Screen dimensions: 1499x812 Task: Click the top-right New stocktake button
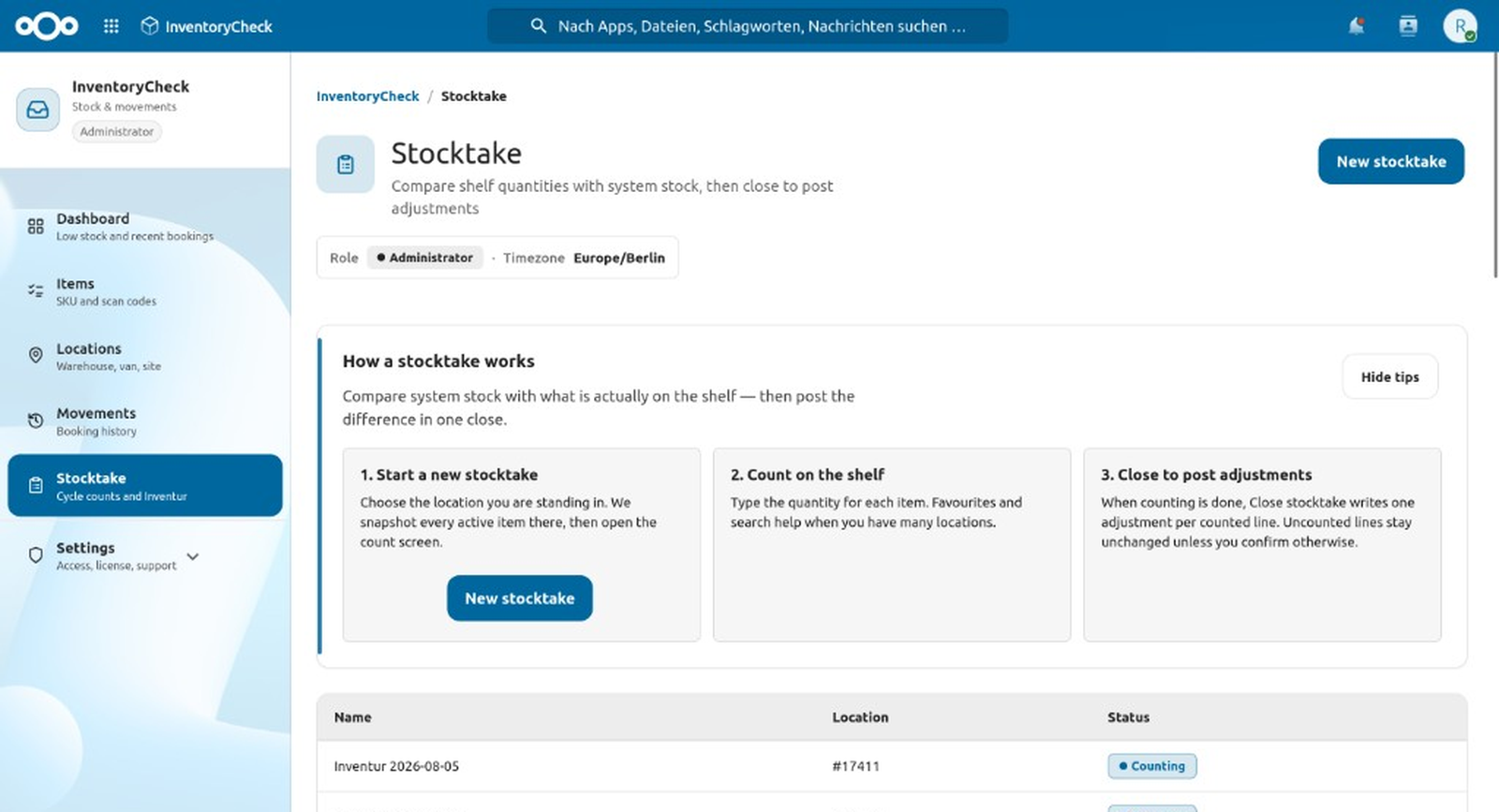tap(1391, 161)
